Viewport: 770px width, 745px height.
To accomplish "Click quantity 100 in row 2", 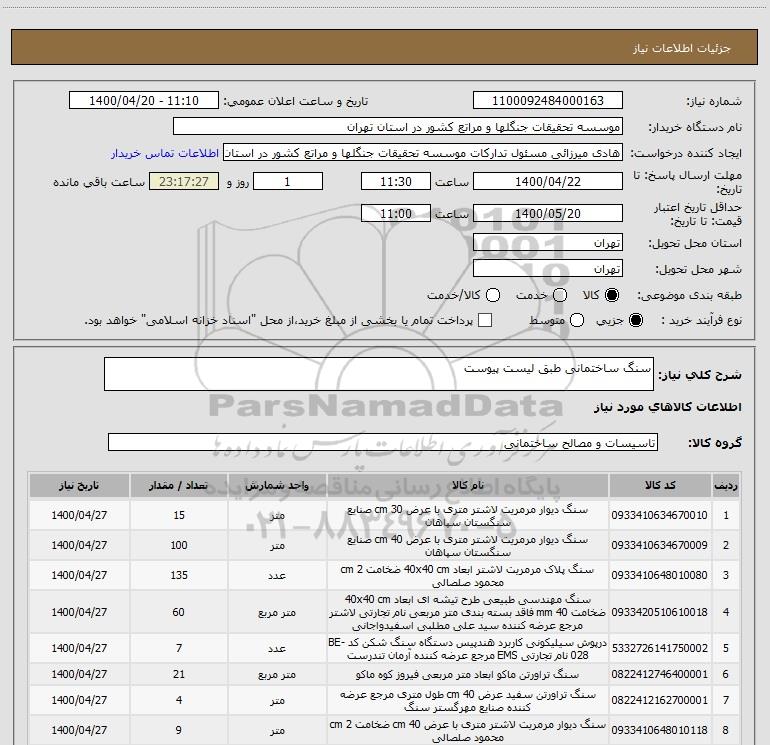I will 179,545.
